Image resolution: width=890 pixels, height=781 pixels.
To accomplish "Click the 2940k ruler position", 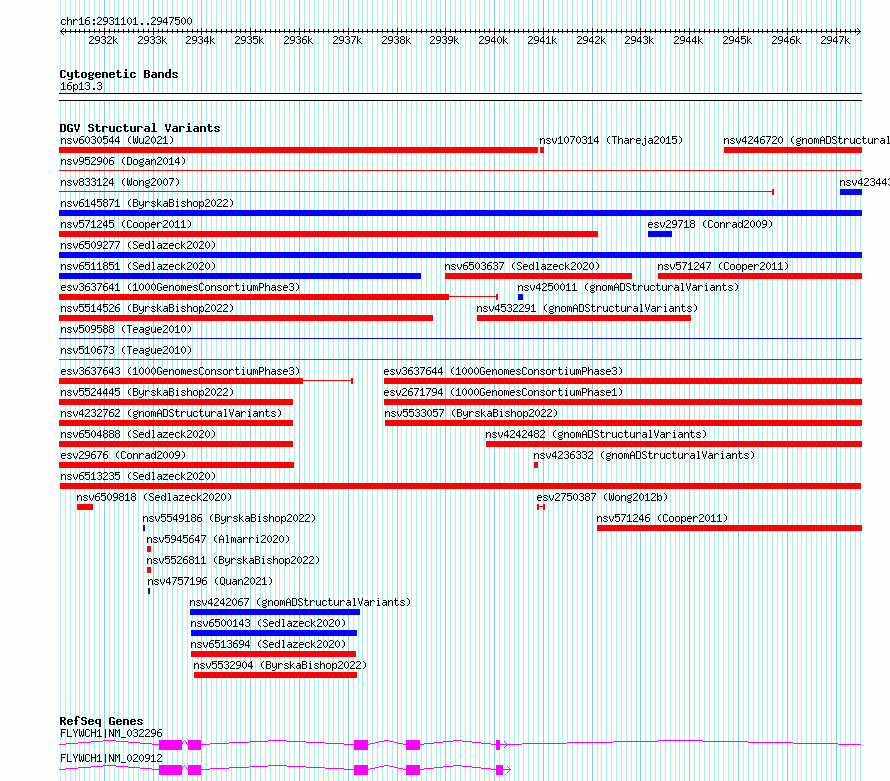I will 493,40.
